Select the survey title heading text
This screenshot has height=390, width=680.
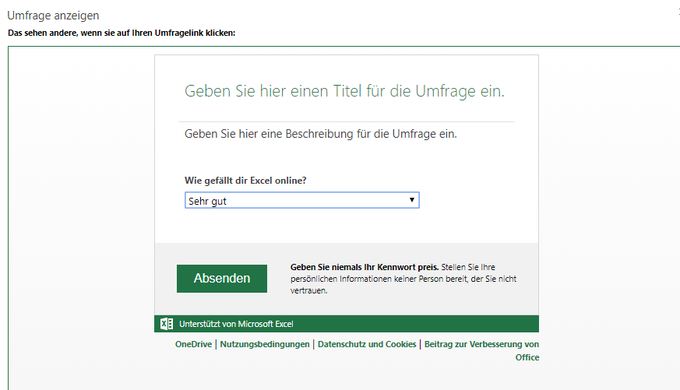(344, 91)
